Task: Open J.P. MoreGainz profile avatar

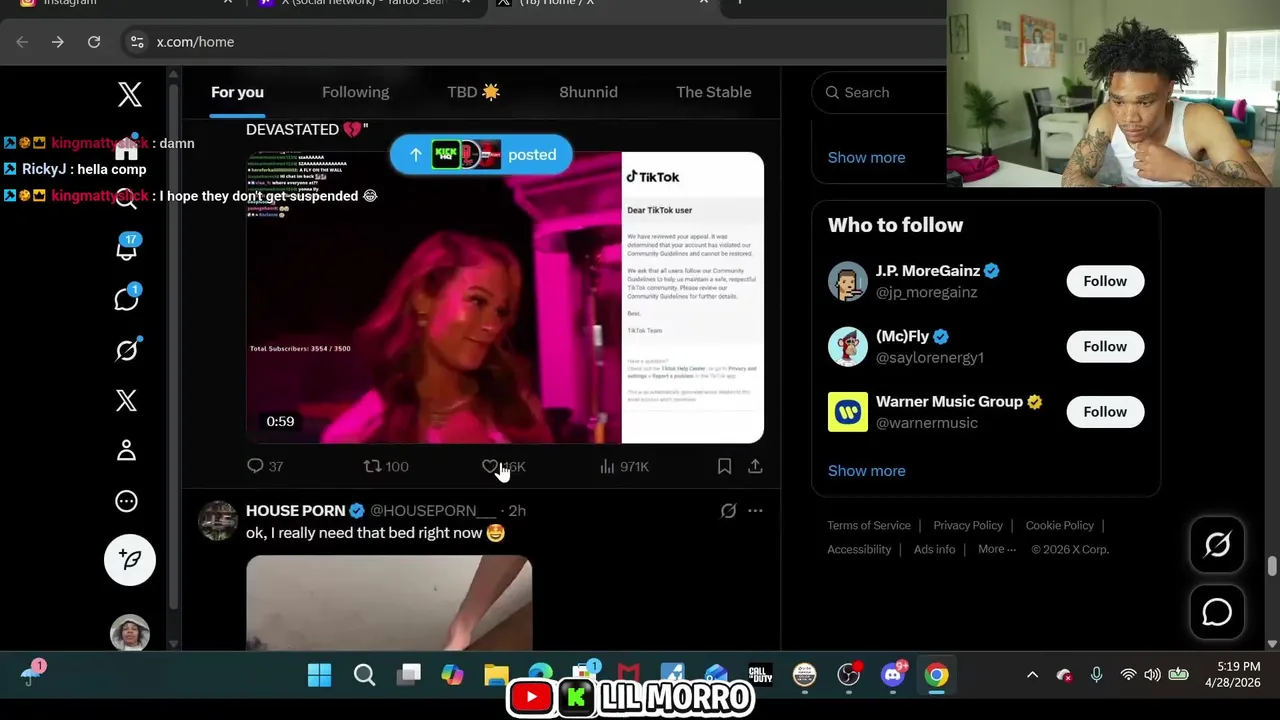Action: point(847,281)
